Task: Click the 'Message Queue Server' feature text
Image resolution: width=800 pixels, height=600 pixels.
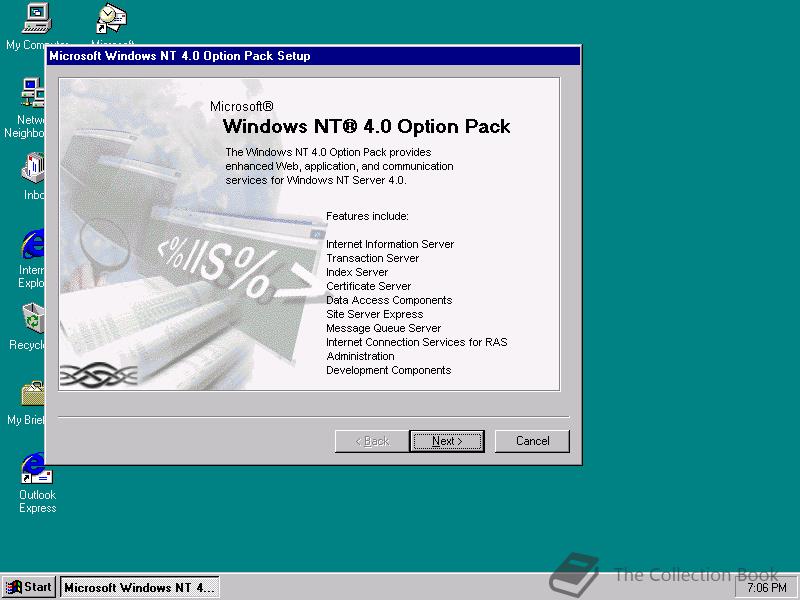Action: (384, 329)
